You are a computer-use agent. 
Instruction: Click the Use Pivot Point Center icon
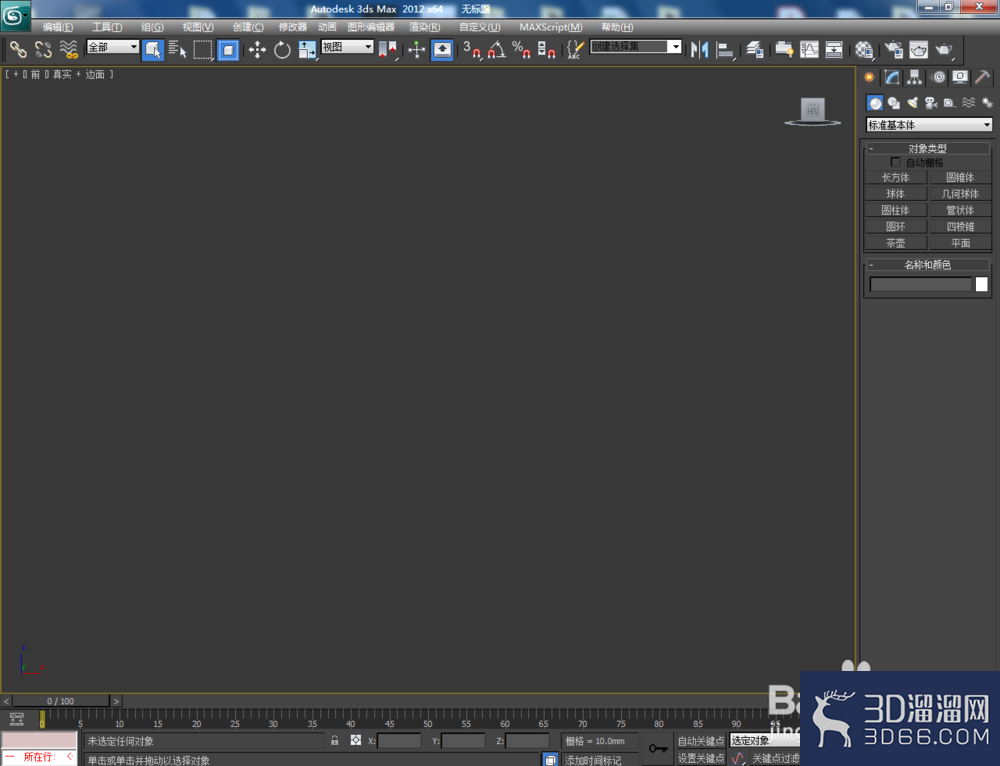tap(387, 49)
